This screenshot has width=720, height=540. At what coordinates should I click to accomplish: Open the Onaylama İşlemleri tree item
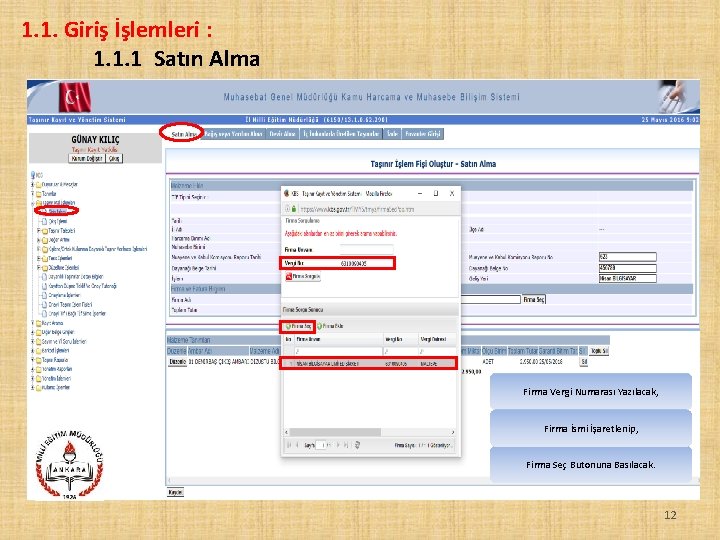[x=64, y=295]
